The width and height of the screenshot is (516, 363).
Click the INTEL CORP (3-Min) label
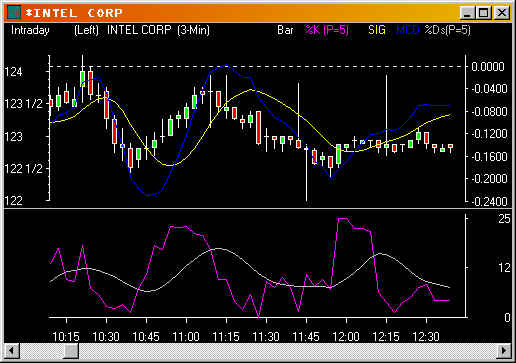(158, 30)
